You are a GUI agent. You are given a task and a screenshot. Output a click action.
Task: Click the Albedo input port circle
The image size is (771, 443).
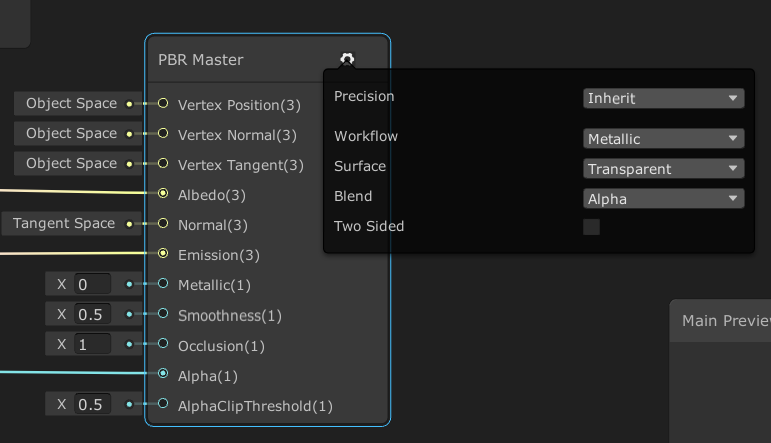coord(163,194)
